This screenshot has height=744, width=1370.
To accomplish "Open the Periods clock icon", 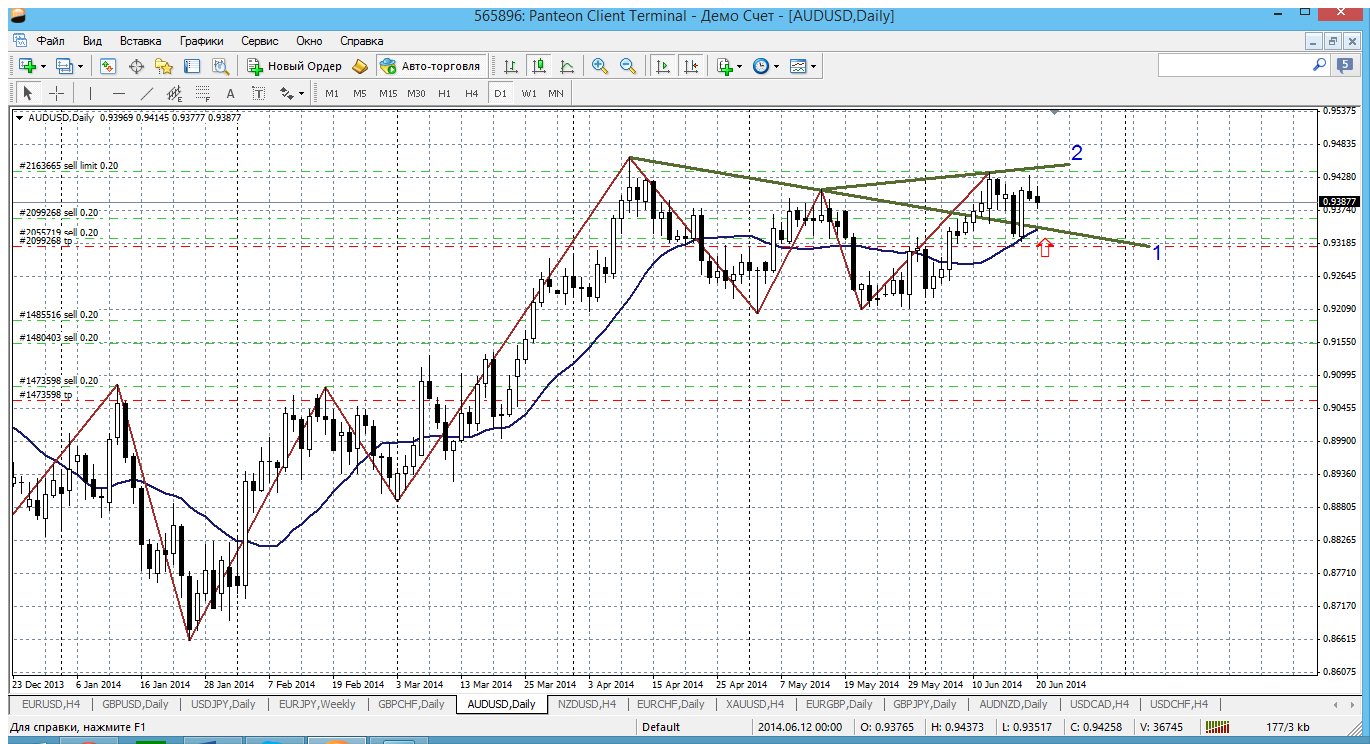I will (761, 66).
